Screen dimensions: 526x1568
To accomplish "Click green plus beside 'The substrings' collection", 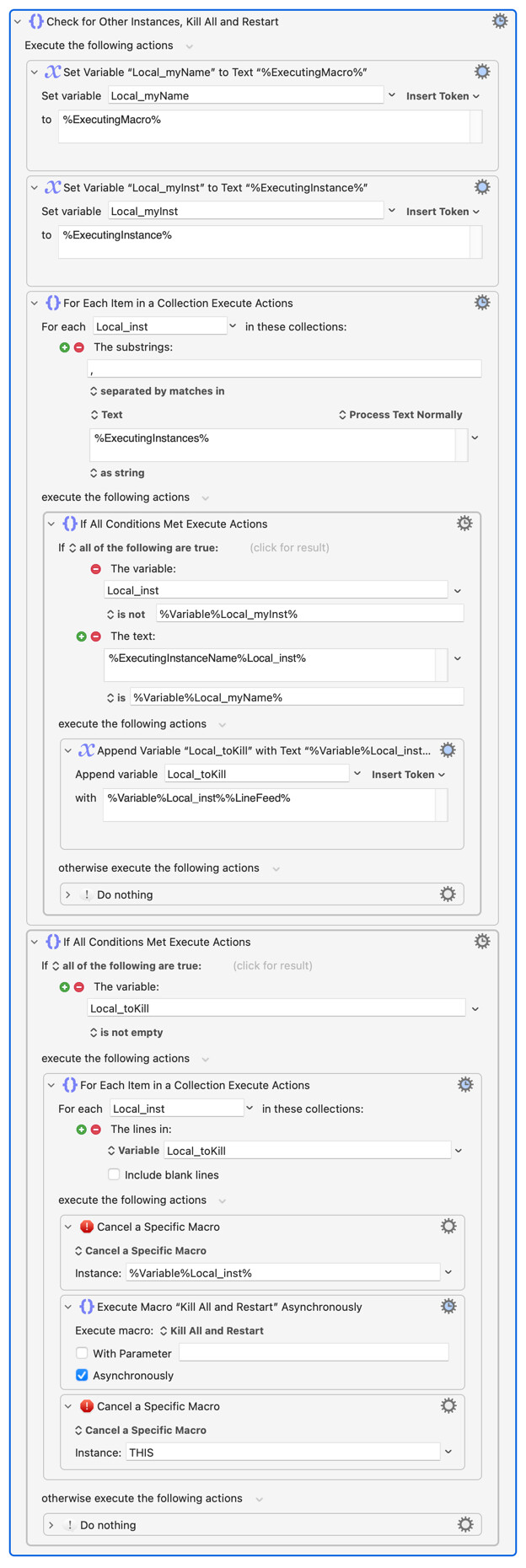I will [65, 347].
